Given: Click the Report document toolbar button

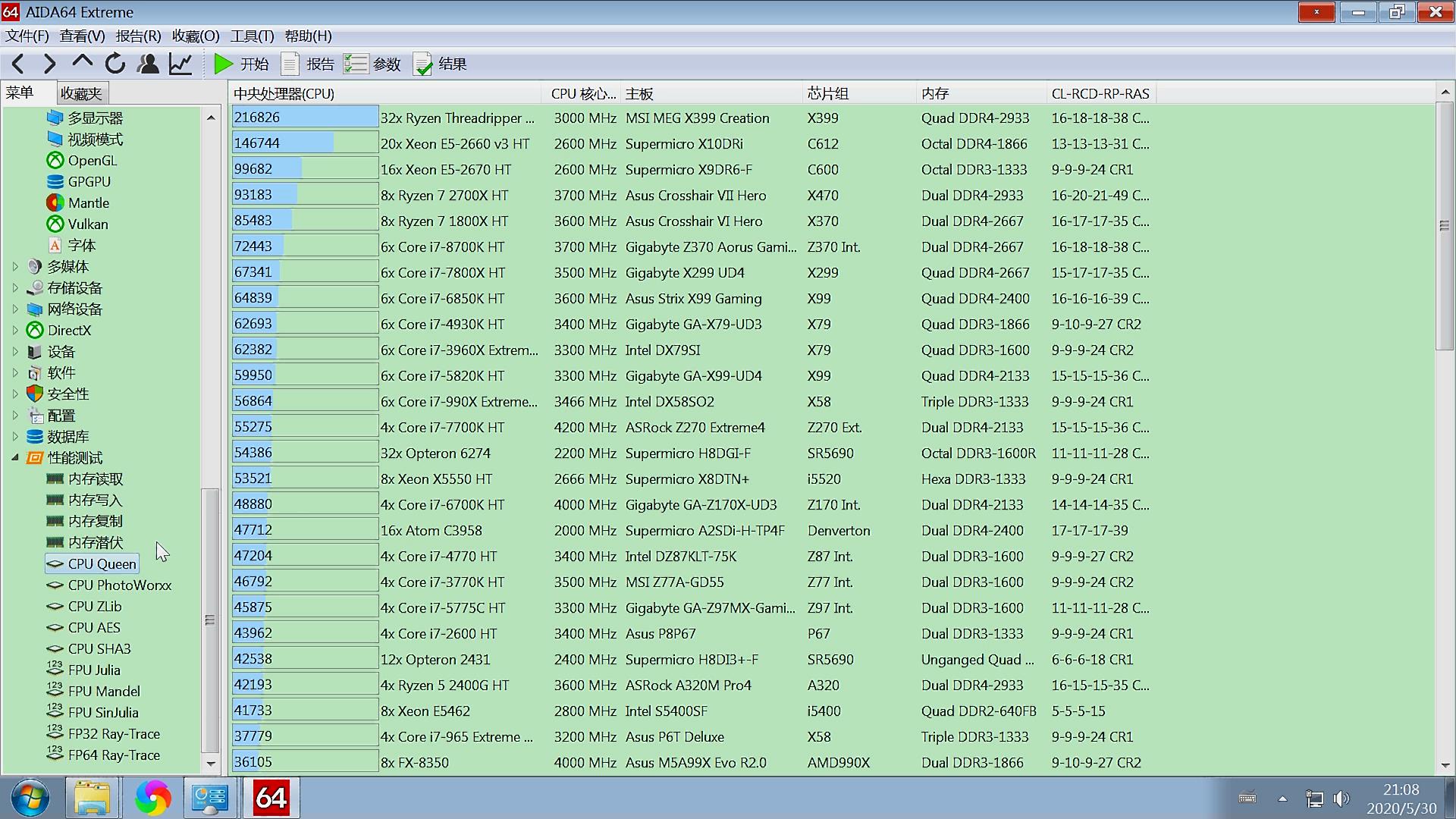Looking at the screenshot, I should [290, 64].
